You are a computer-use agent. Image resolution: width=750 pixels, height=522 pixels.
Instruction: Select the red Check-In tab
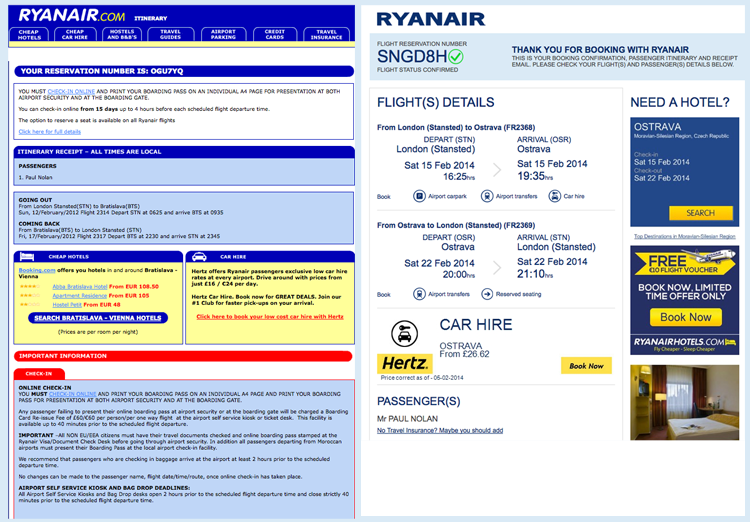point(39,374)
